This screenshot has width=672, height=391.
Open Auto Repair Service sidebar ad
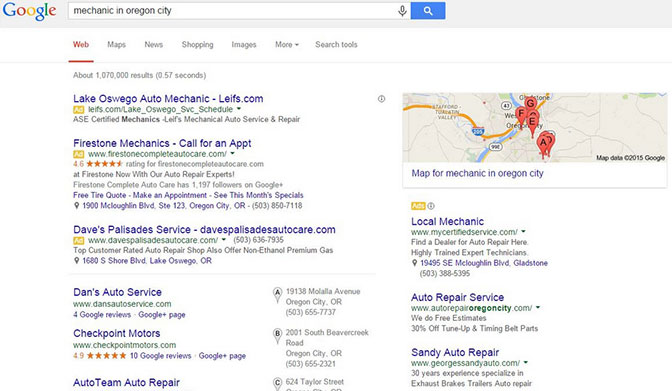(x=457, y=298)
